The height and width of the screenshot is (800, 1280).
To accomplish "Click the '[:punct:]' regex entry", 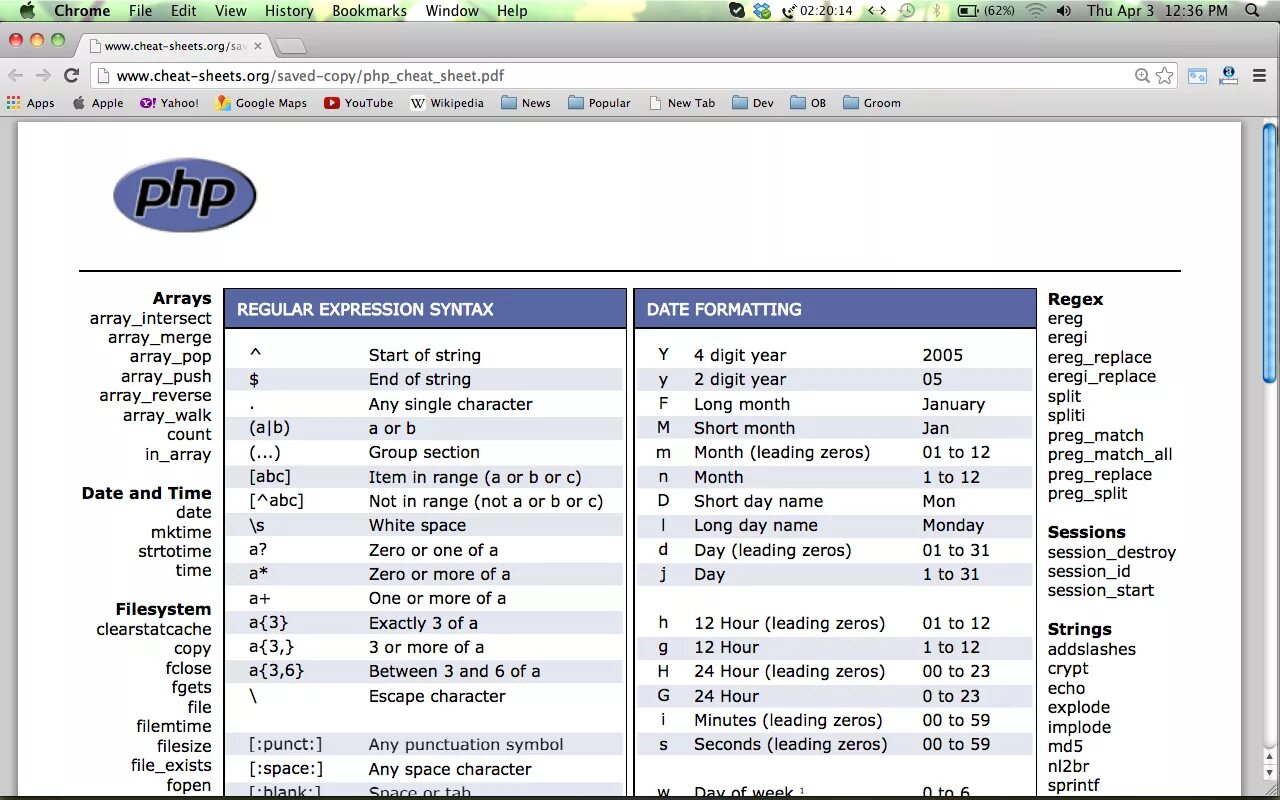I will pos(286,744).
